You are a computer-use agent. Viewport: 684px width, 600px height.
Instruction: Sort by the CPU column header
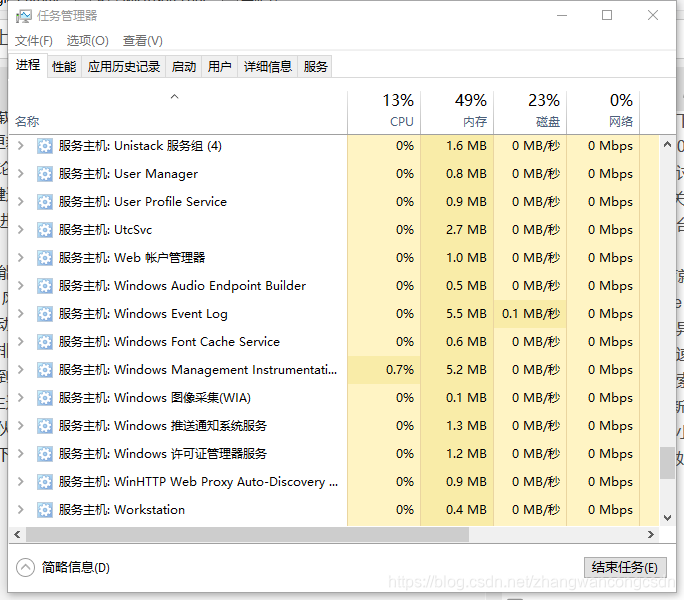(x=384, y=112)
